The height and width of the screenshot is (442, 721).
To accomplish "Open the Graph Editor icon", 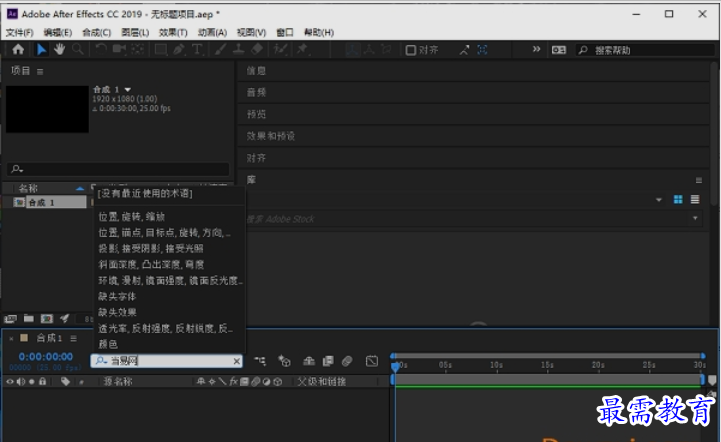I will [372, 361].
